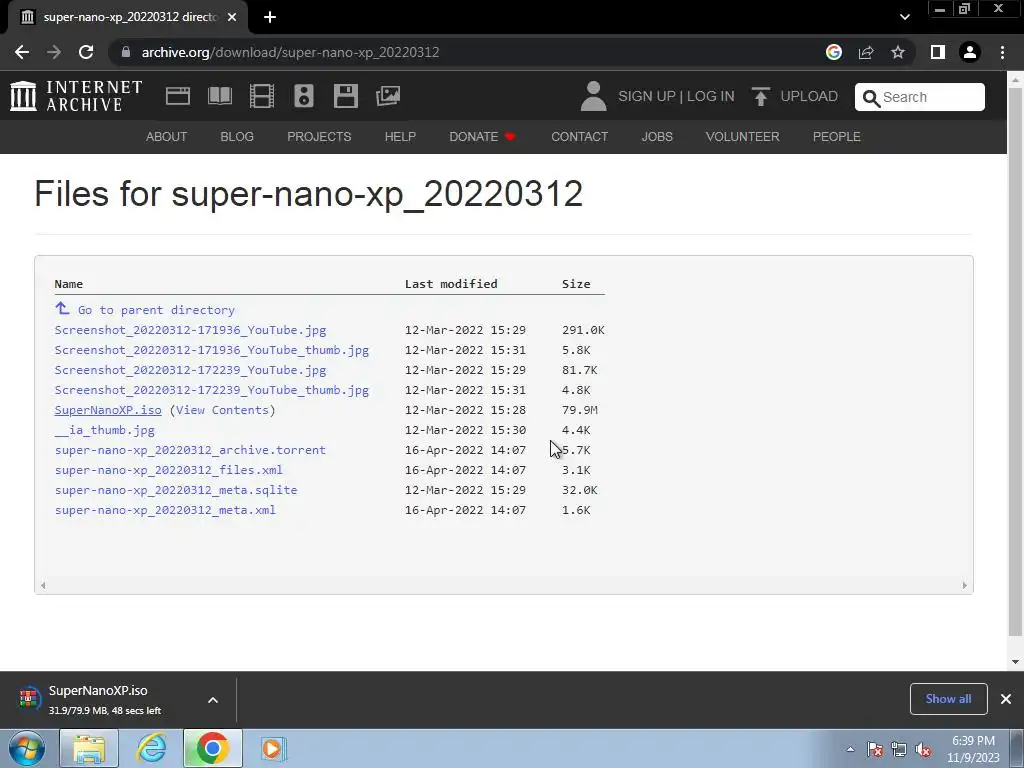Open the DONATE menu item

point(483,136)
